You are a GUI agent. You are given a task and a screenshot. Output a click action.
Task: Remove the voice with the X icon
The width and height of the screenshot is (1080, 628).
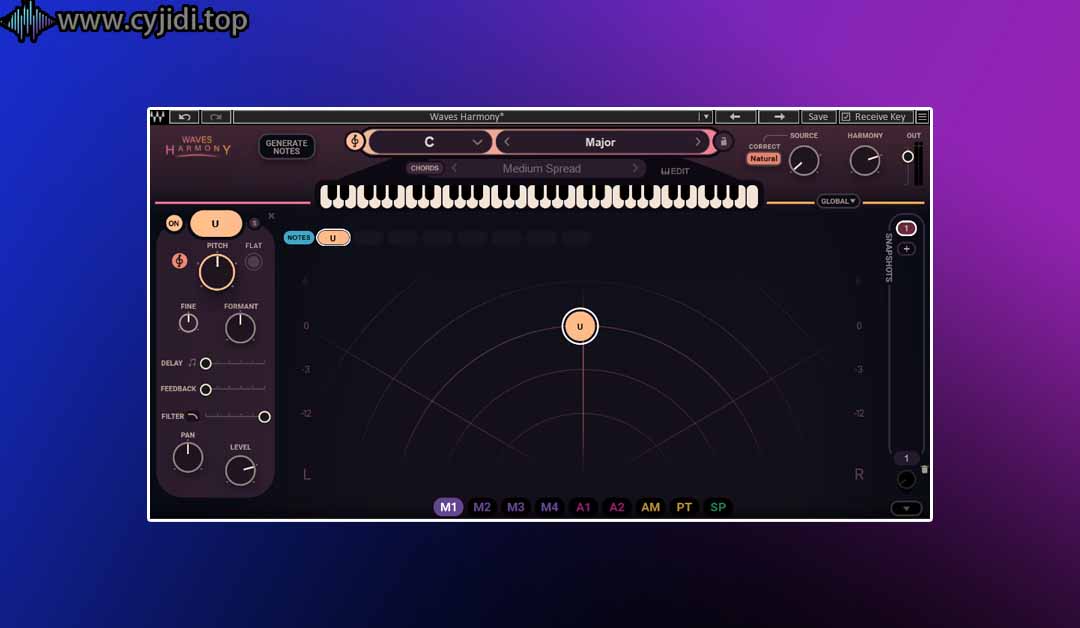[x=271, y=216]
